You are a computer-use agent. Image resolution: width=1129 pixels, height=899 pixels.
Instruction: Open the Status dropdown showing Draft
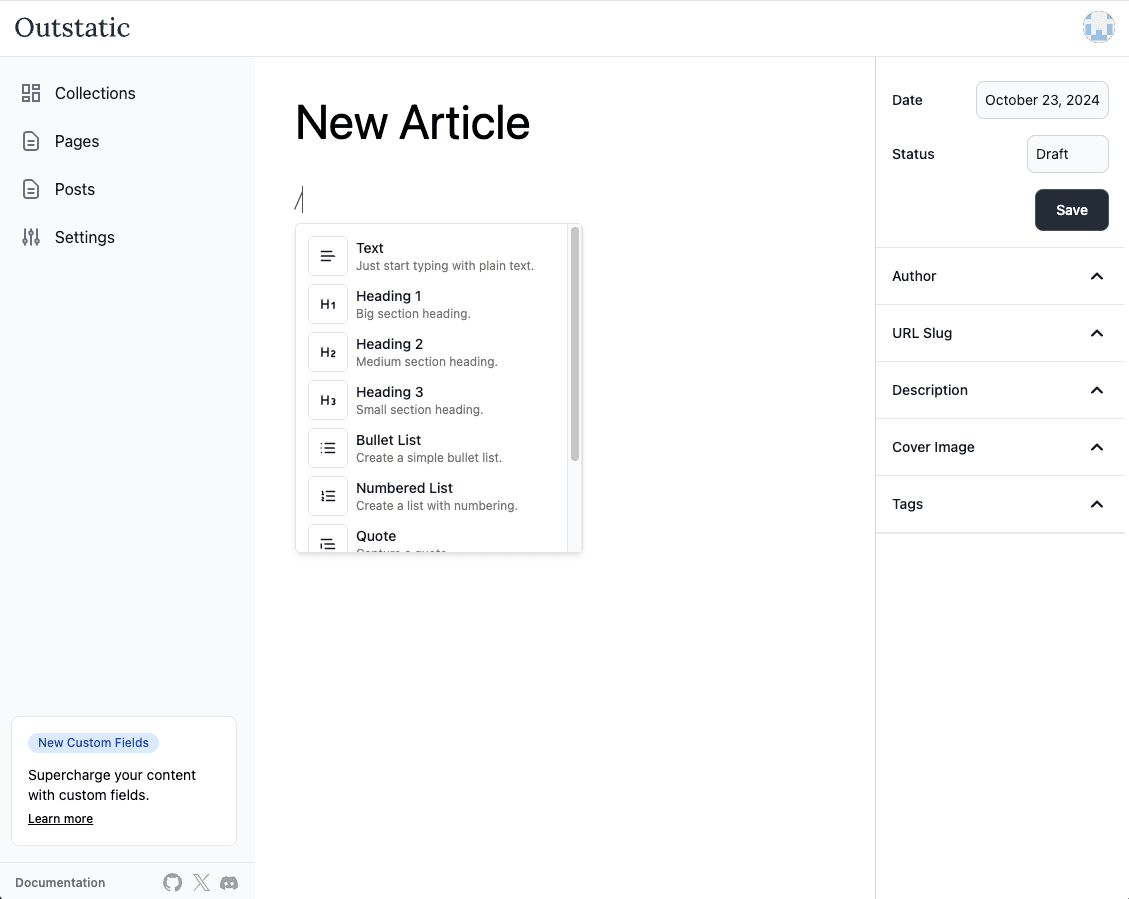coord(1067,154)
